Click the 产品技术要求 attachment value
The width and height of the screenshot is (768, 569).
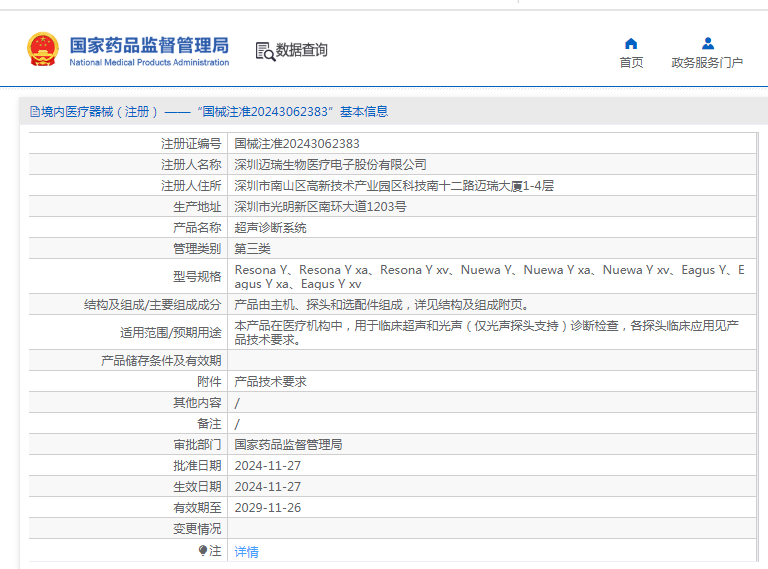270,381
